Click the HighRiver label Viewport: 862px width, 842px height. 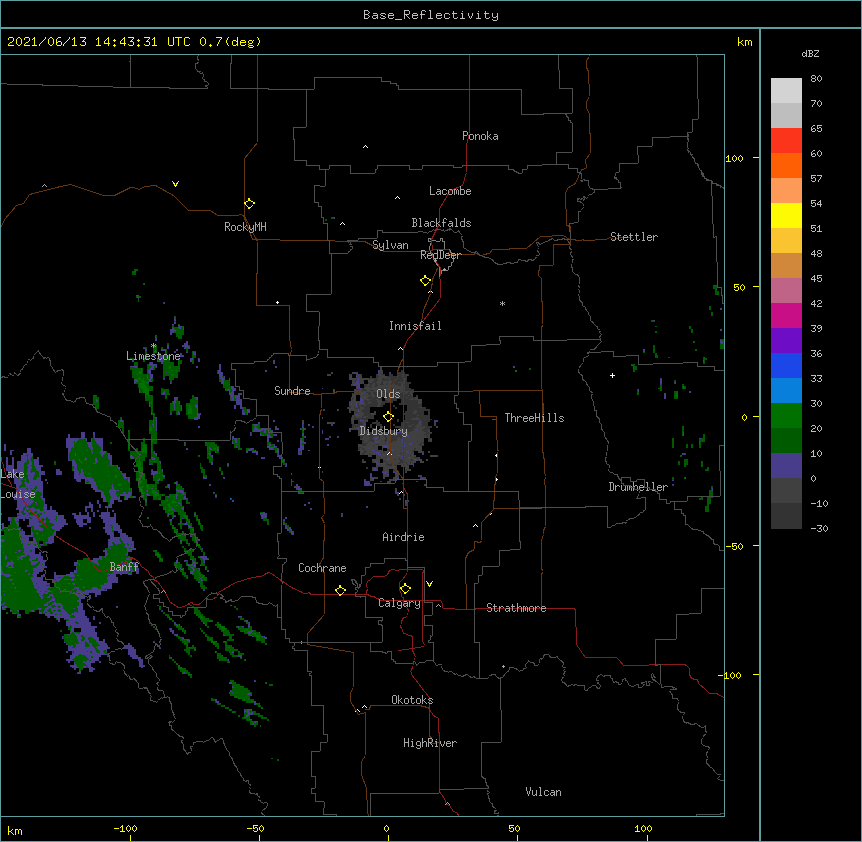click(x=430, y=743)
